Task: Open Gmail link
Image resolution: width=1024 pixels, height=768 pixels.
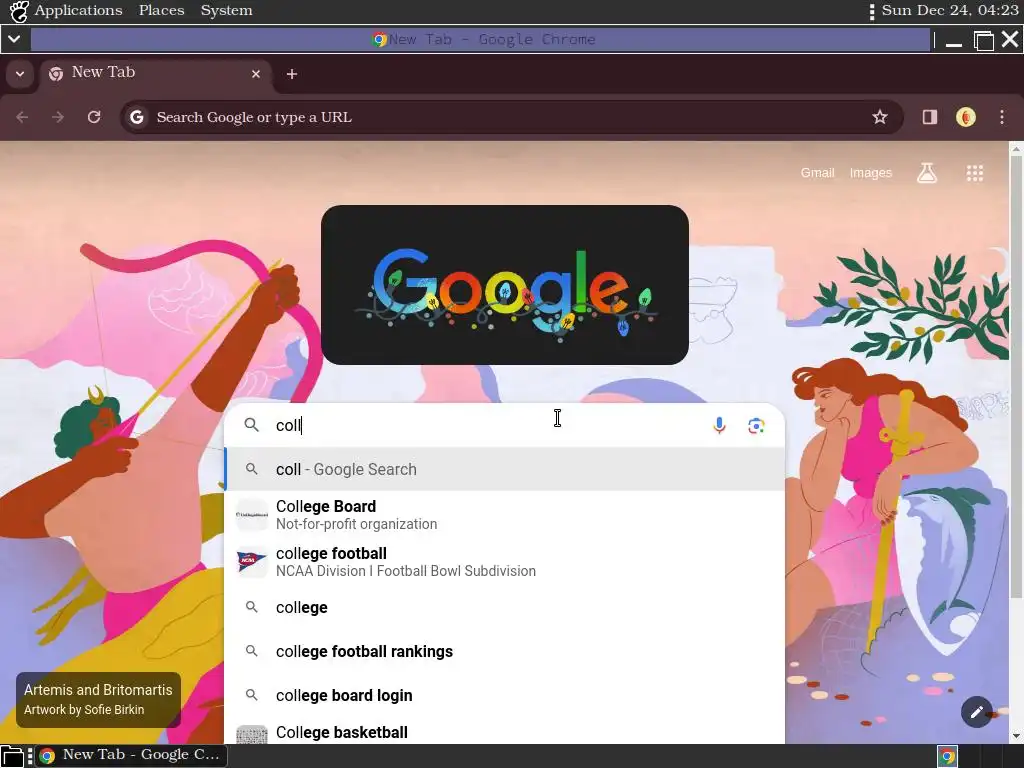Action: click(x=817, y=173)
